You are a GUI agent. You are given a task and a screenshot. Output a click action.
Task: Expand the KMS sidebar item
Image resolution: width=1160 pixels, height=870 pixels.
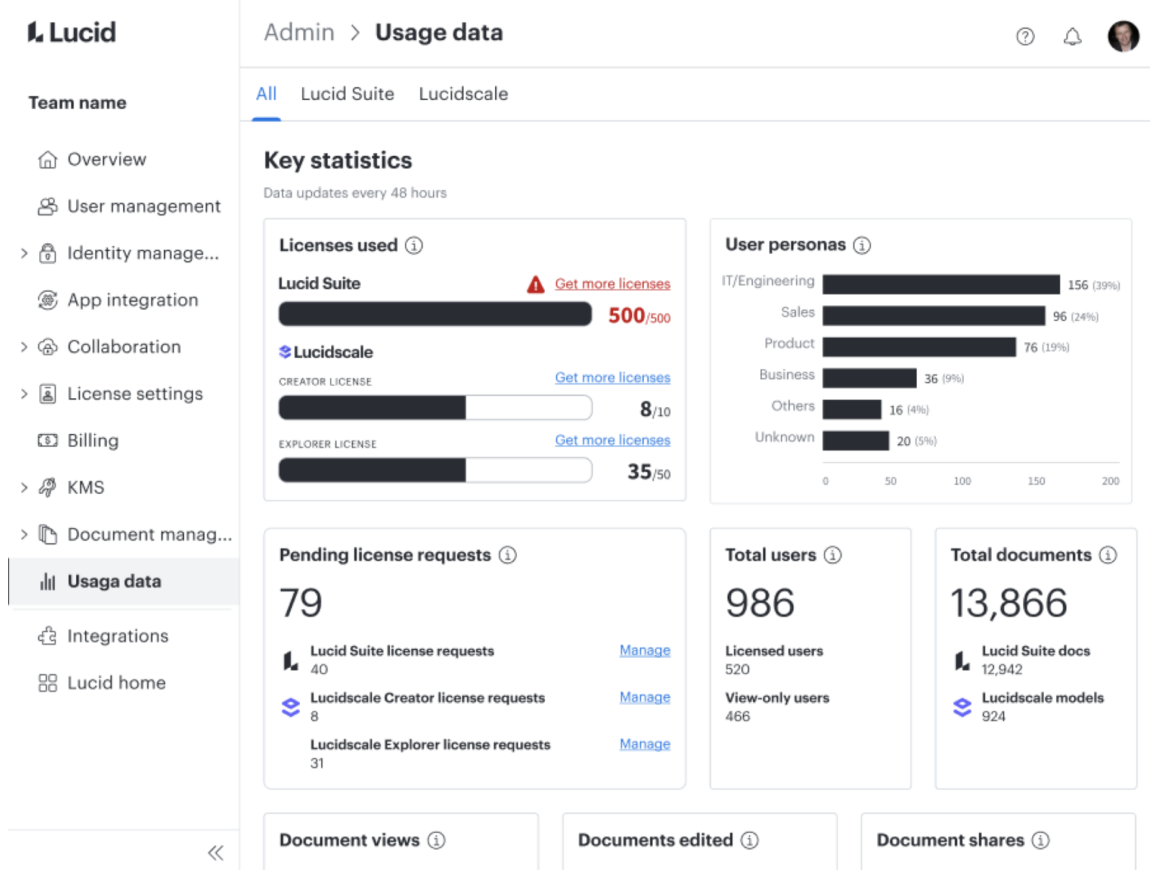pyautogui.click(x=24, y=488)
